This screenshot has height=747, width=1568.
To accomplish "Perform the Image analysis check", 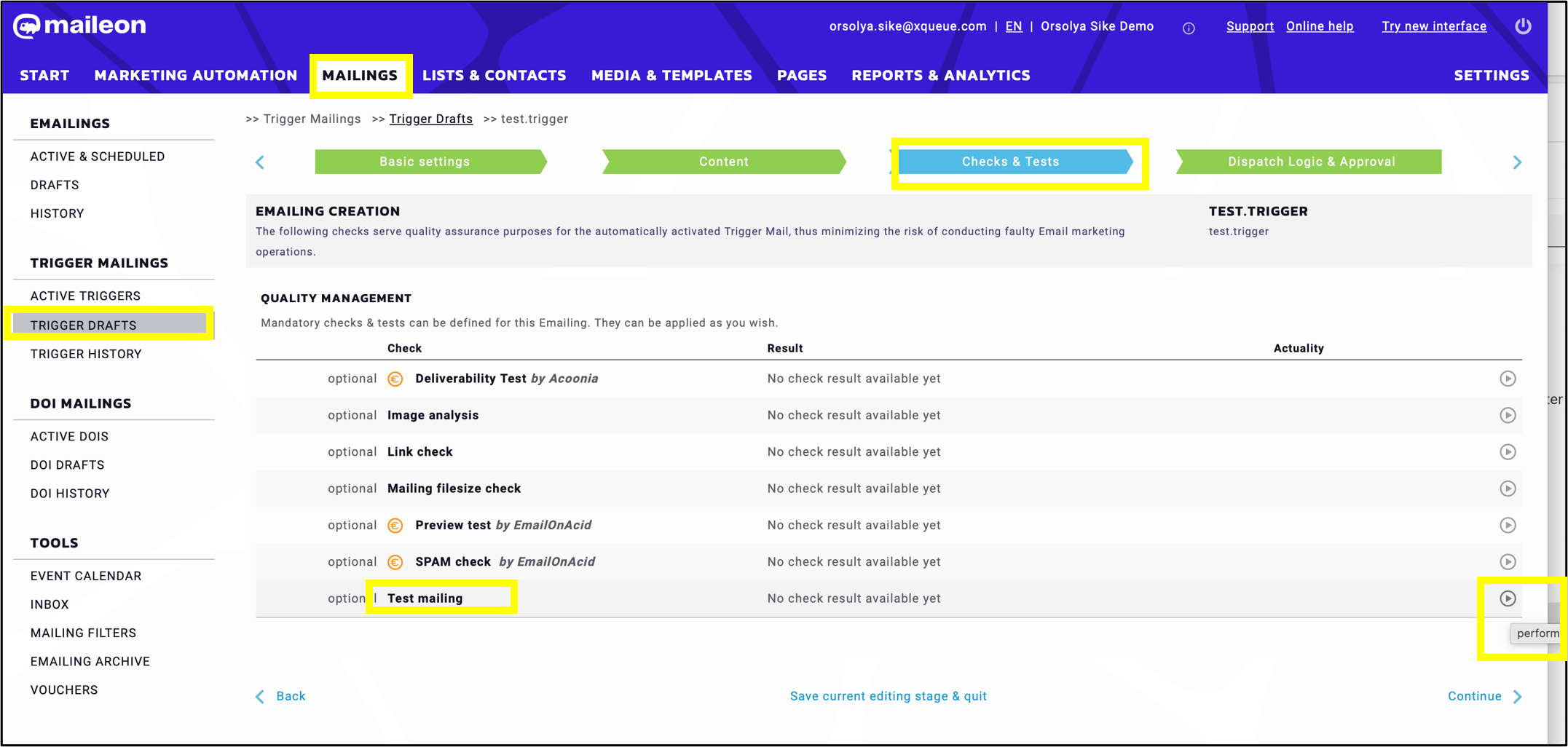I will point(1508,415).
